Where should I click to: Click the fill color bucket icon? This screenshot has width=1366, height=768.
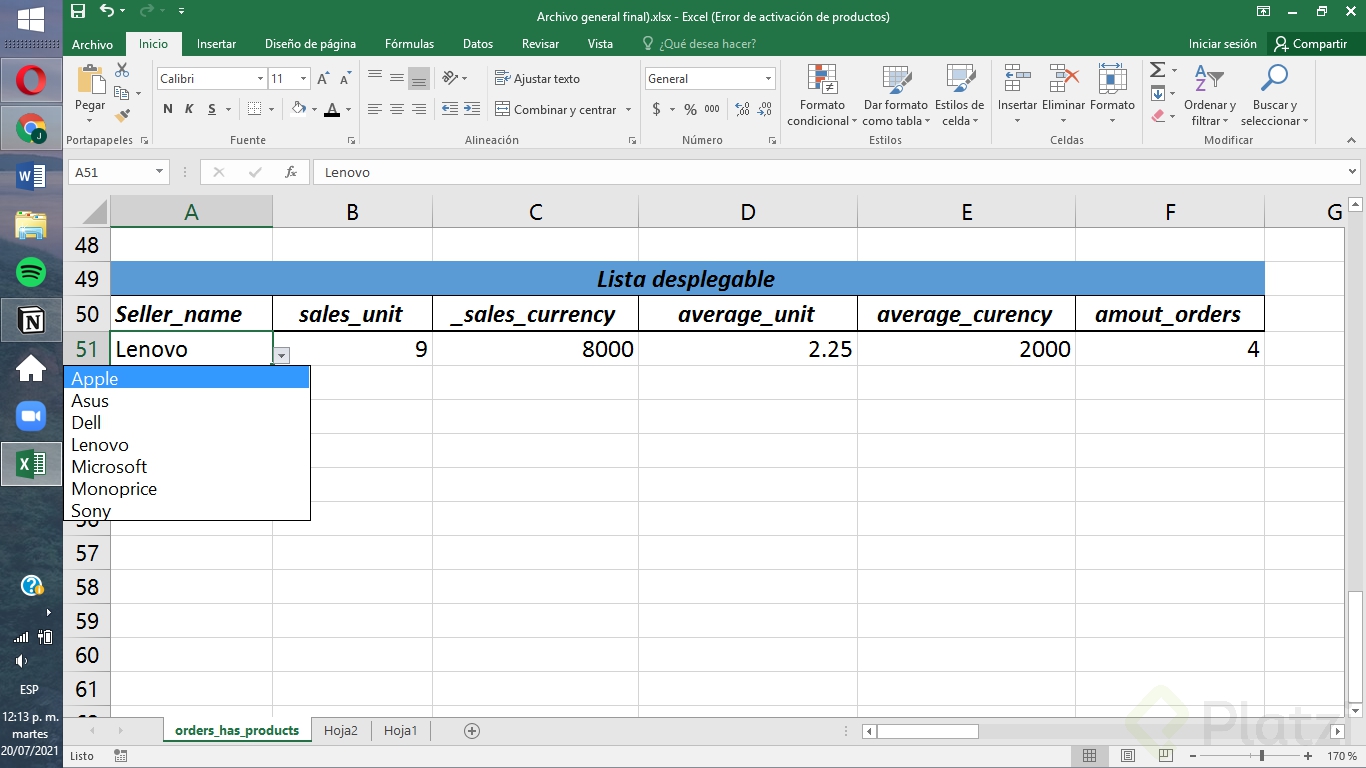click(298, 109)
